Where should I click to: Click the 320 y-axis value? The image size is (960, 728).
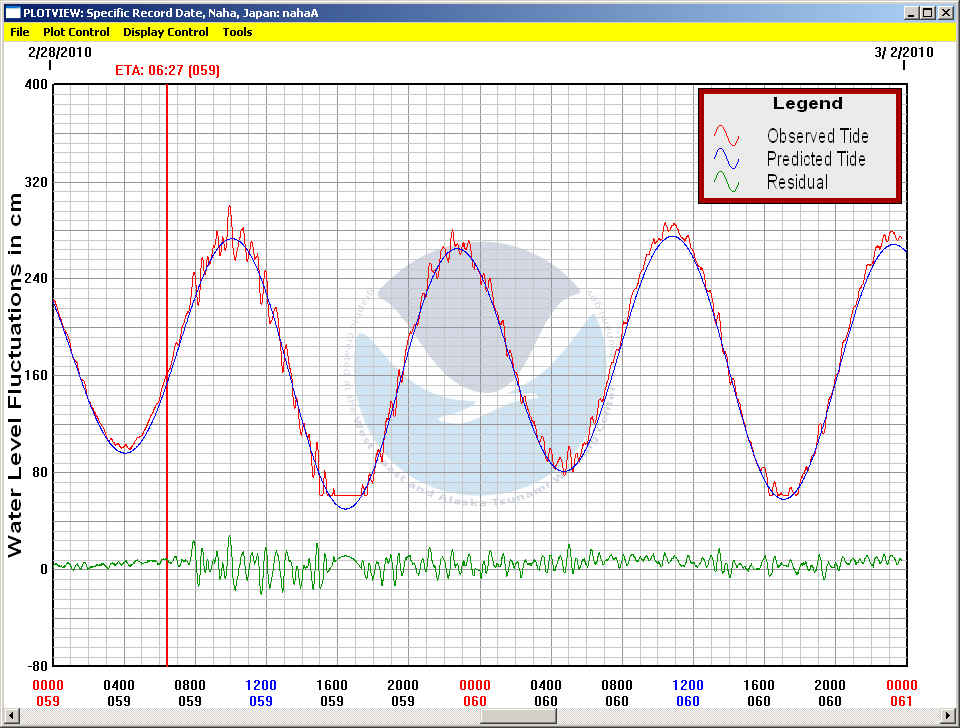[x=36, y=182]
